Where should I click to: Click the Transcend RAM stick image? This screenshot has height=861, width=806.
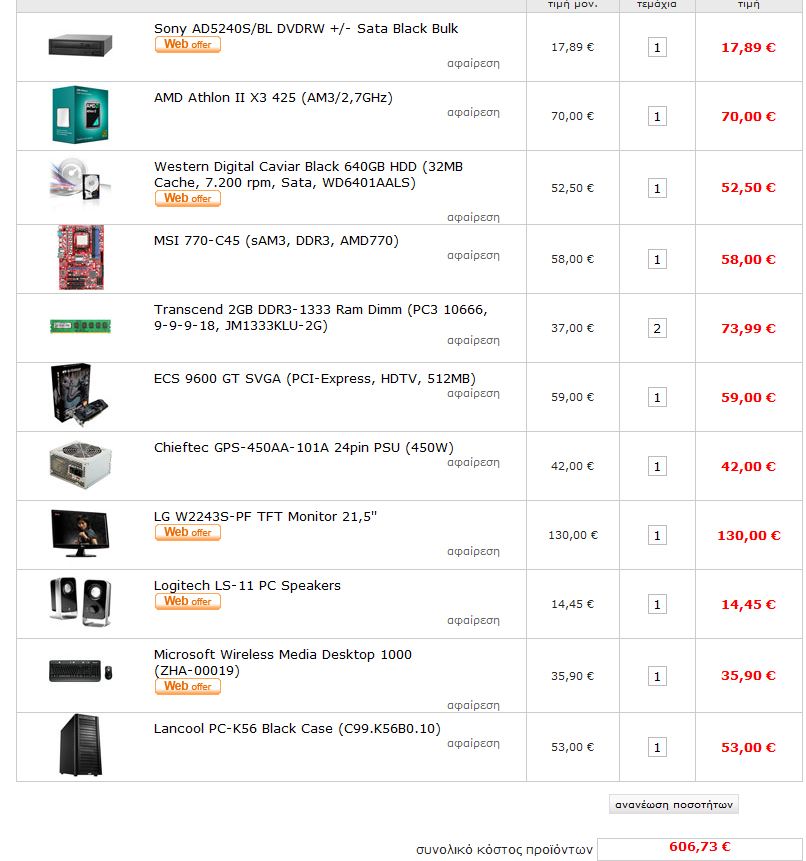(x=80, y=326)
